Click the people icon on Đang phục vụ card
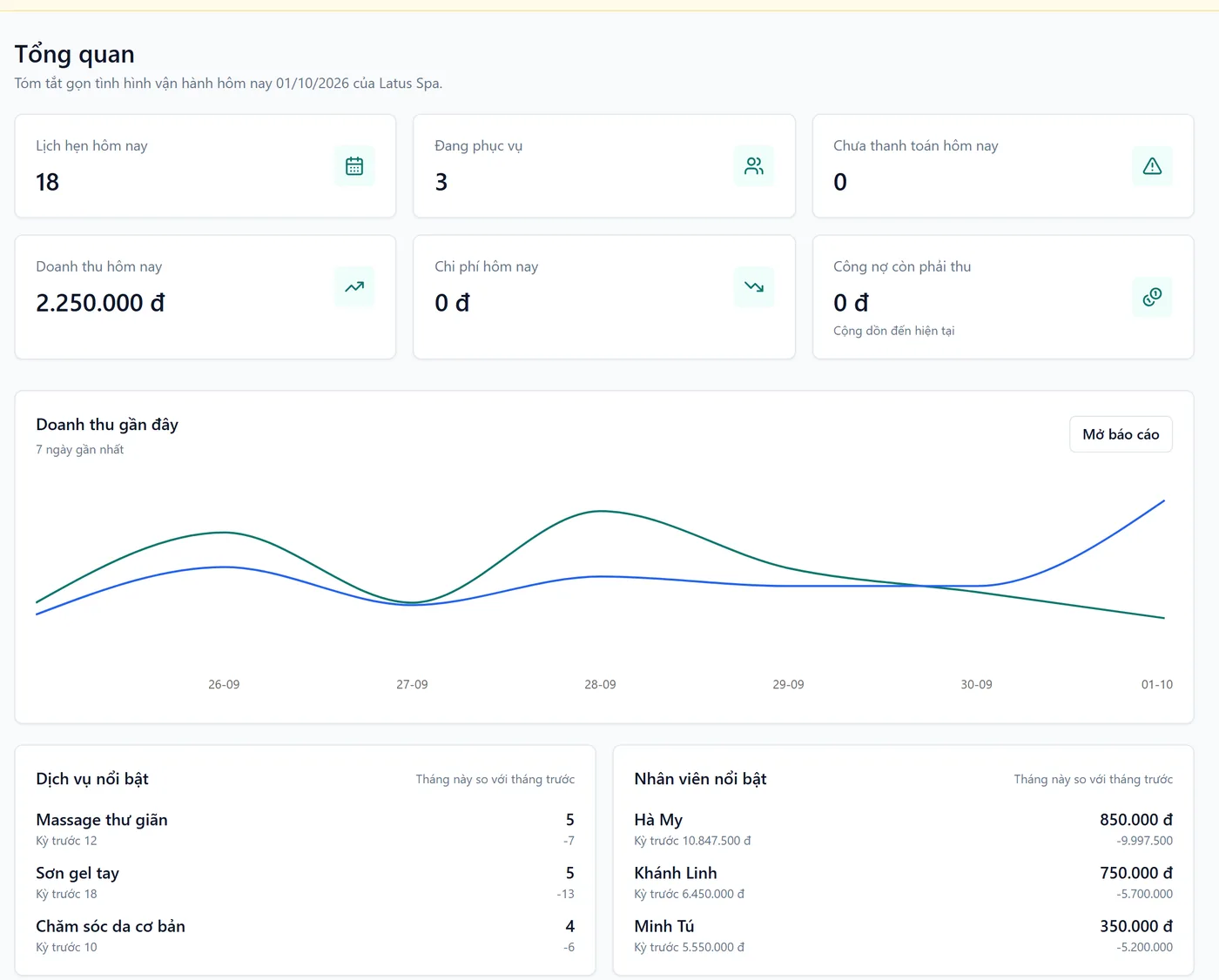Viewport: 1219px width, 980px height. (x=754, y=166)
